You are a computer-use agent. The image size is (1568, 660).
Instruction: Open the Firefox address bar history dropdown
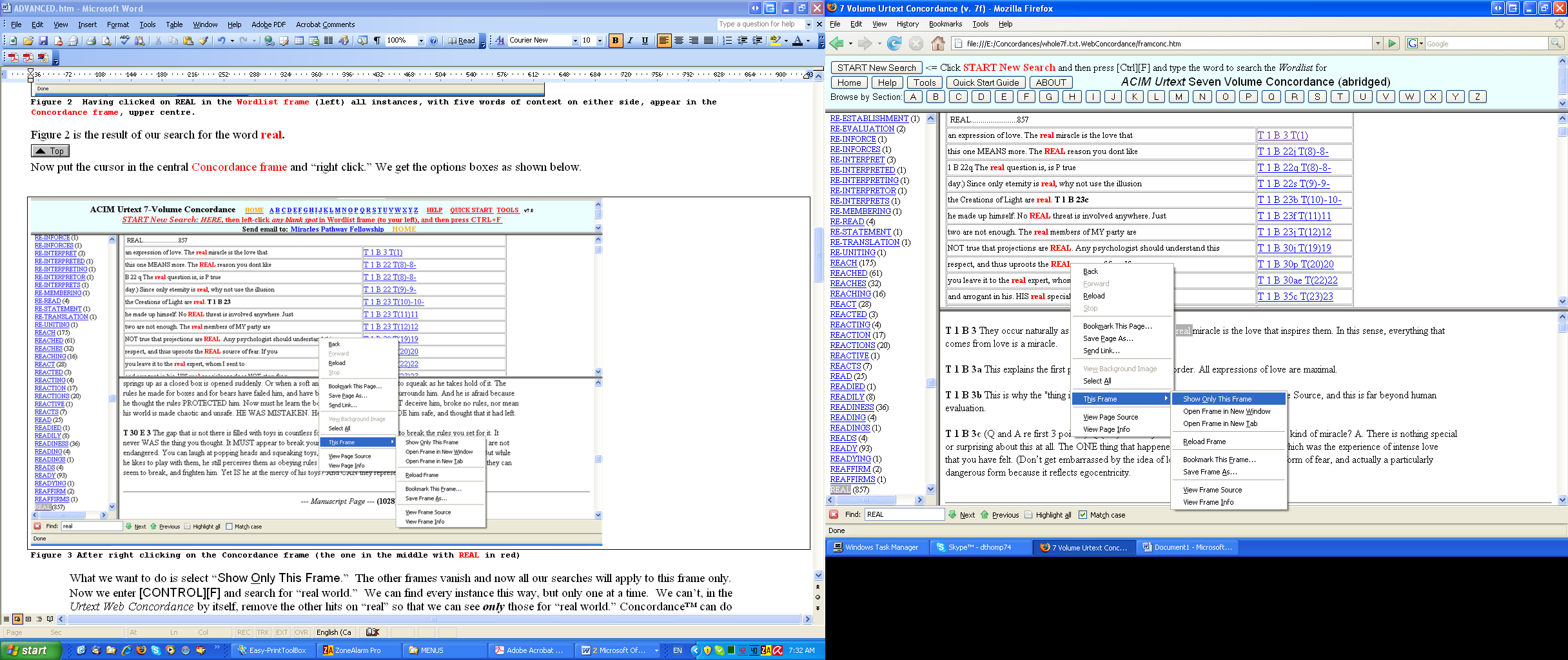point(1378,44)
